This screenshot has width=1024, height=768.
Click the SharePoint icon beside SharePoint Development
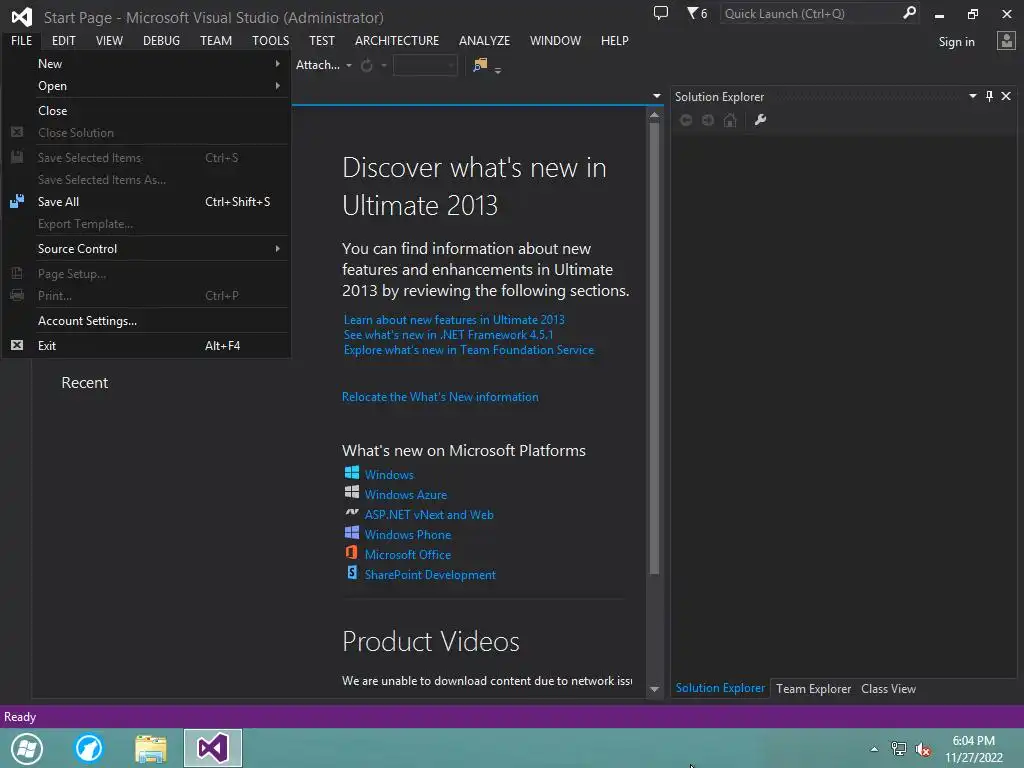click(x=352, y=573)
